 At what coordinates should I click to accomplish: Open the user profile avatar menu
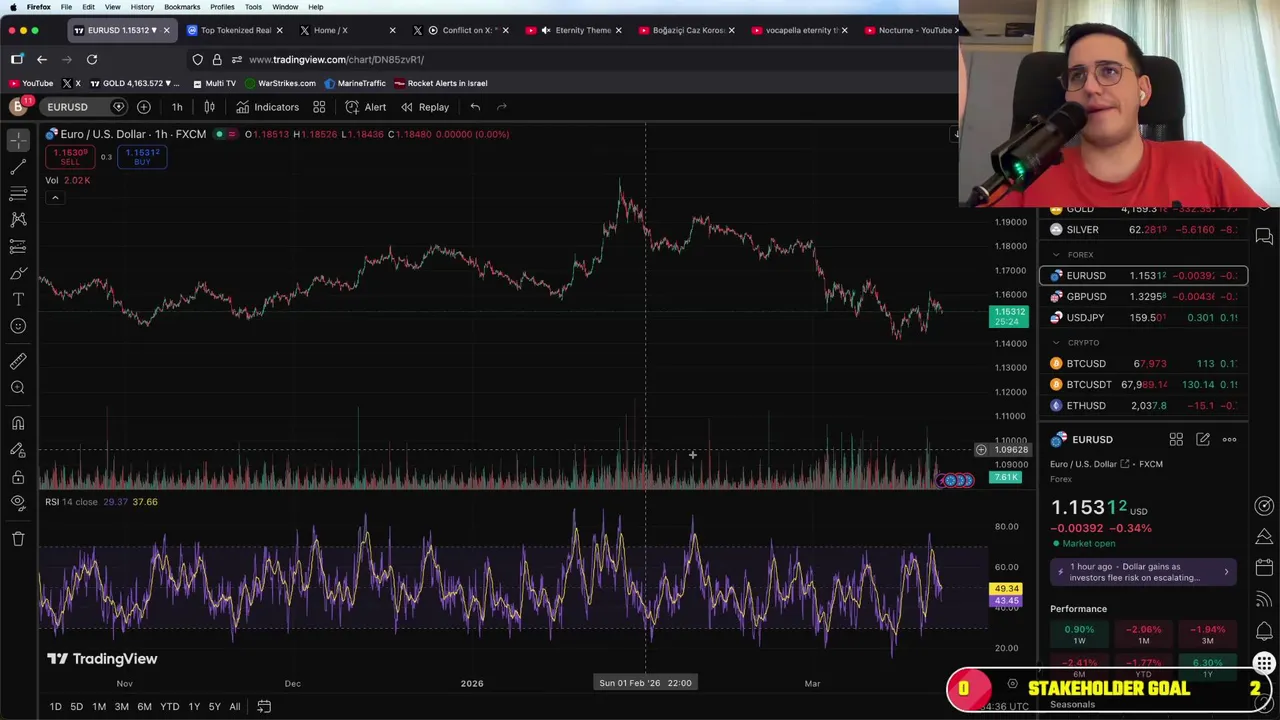pyautogui.click(x=18, y=106)
